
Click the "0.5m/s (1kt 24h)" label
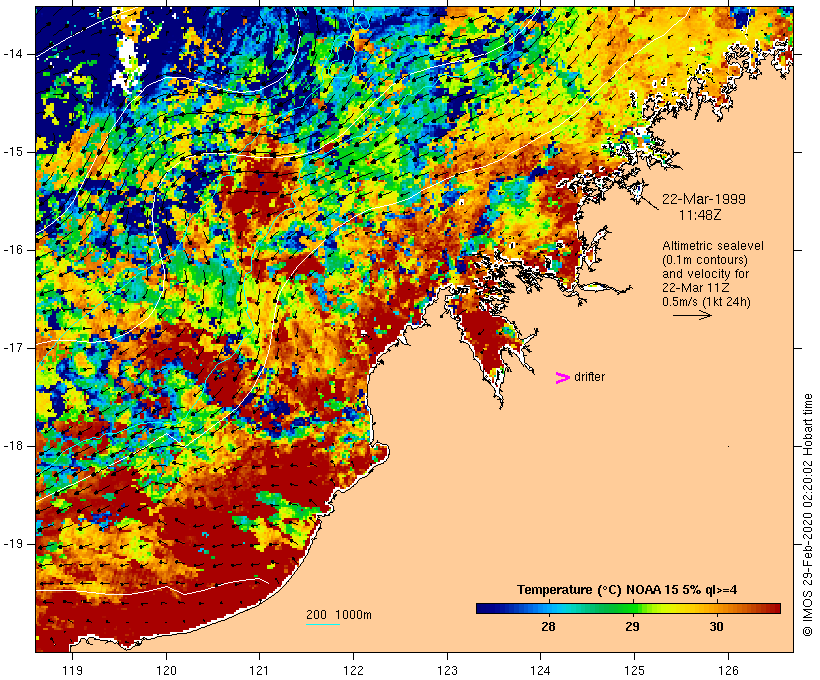706,302
